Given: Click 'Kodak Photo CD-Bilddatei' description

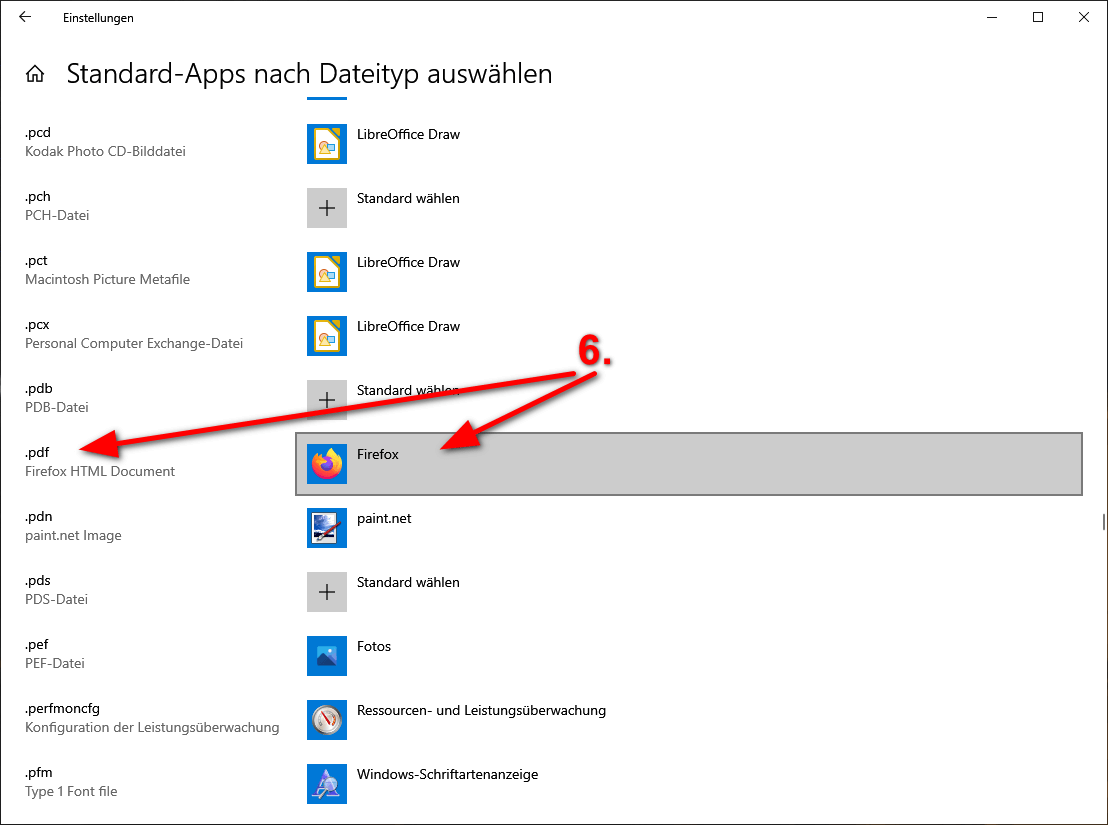Looking at the screenshot, I should point(105,151).
